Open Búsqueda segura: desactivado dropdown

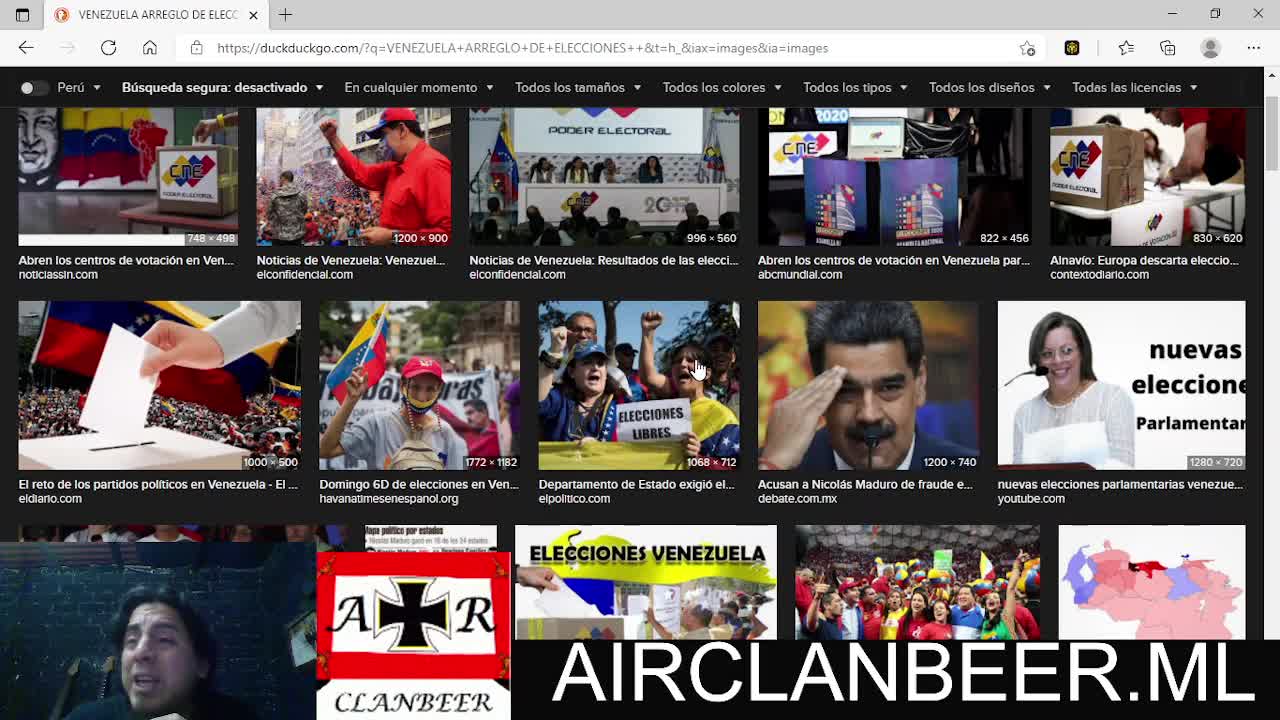point(222,87)
